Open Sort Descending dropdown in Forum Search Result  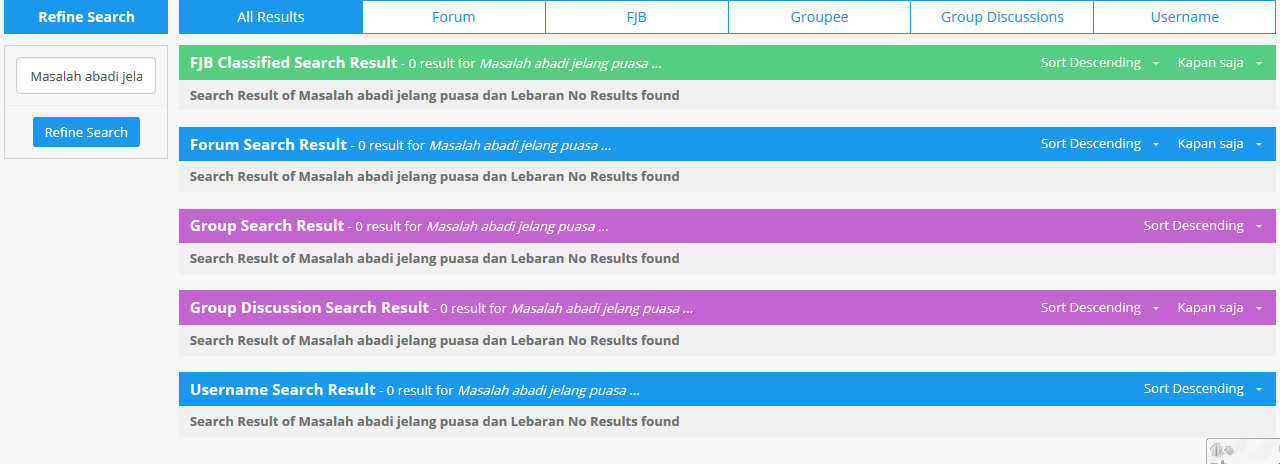pos(1100,144)
